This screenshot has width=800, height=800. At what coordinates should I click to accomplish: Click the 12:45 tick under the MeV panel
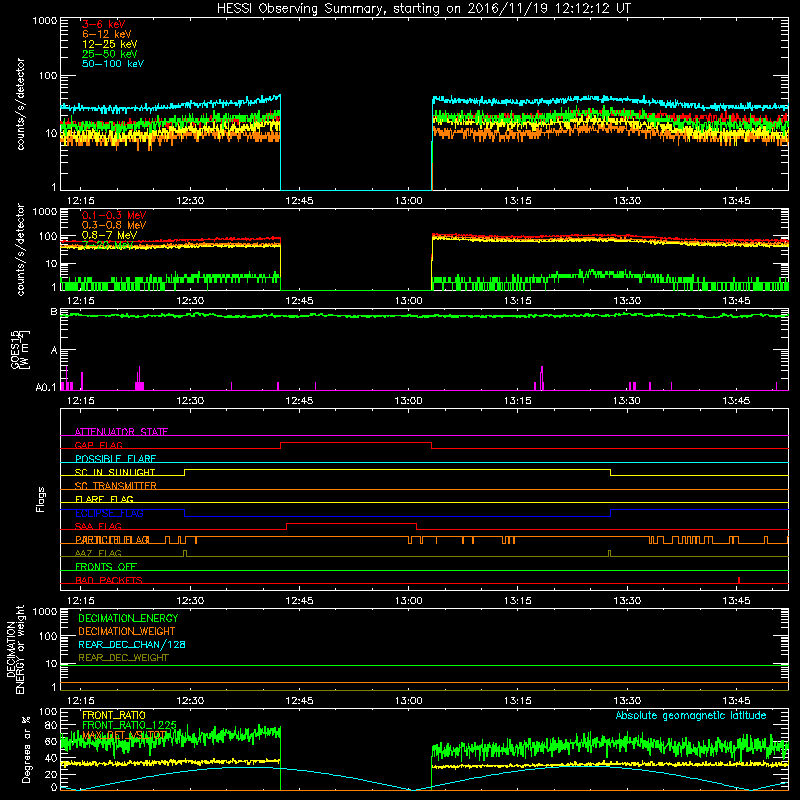(299, 301)
